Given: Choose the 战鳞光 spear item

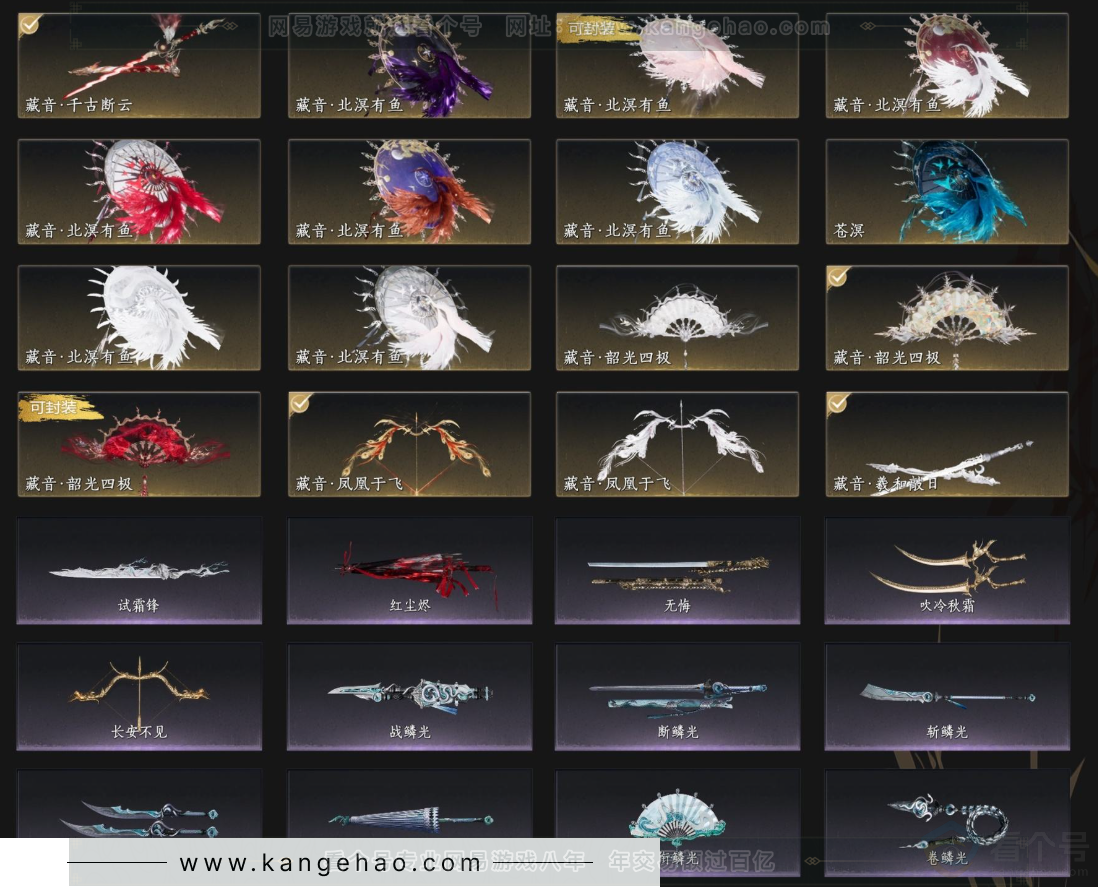Looking at the screenshot, I should pyautogui.click(x=409, y=697).
